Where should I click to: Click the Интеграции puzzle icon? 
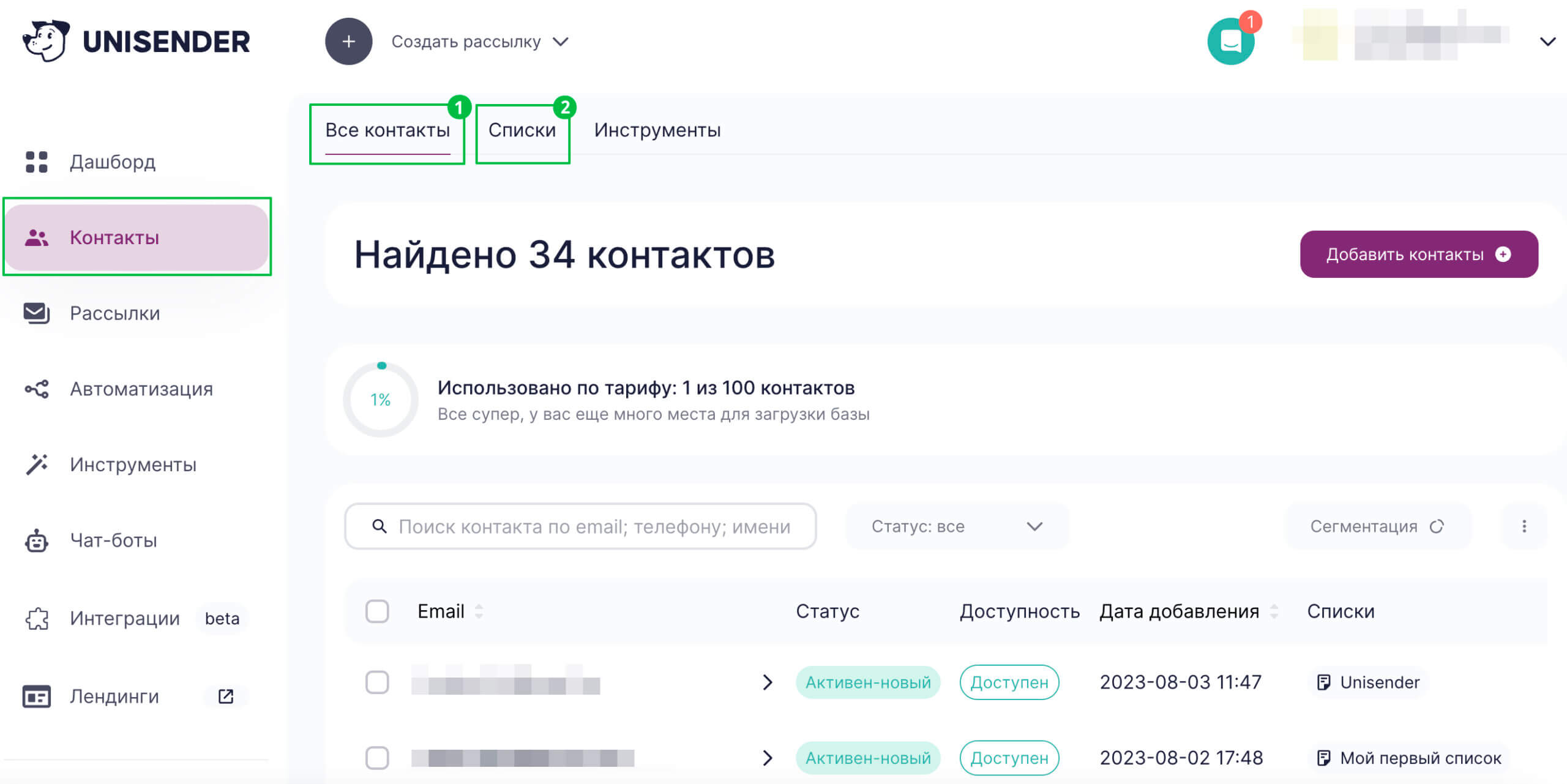coord(37,618)
